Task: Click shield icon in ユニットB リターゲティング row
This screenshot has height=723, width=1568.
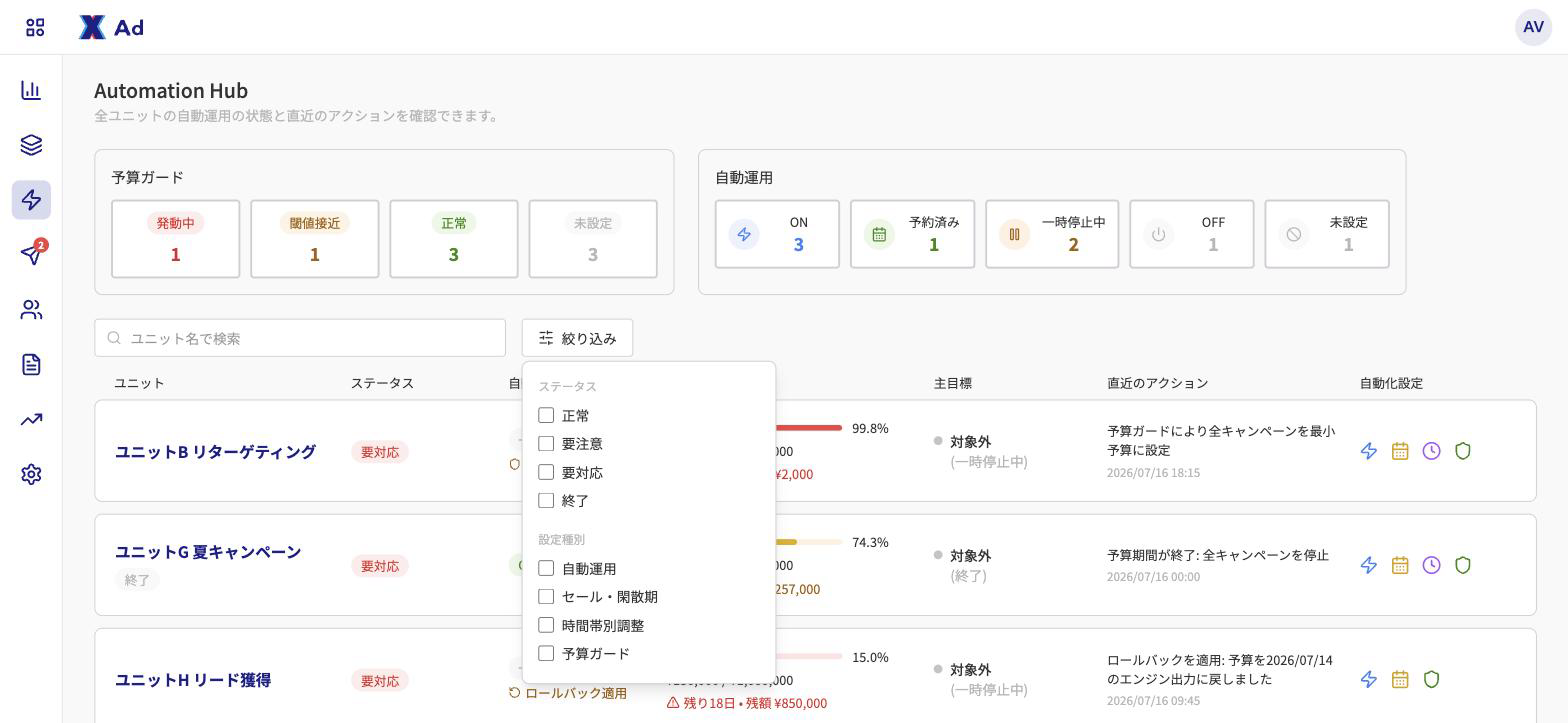Action: point(1463,451)
